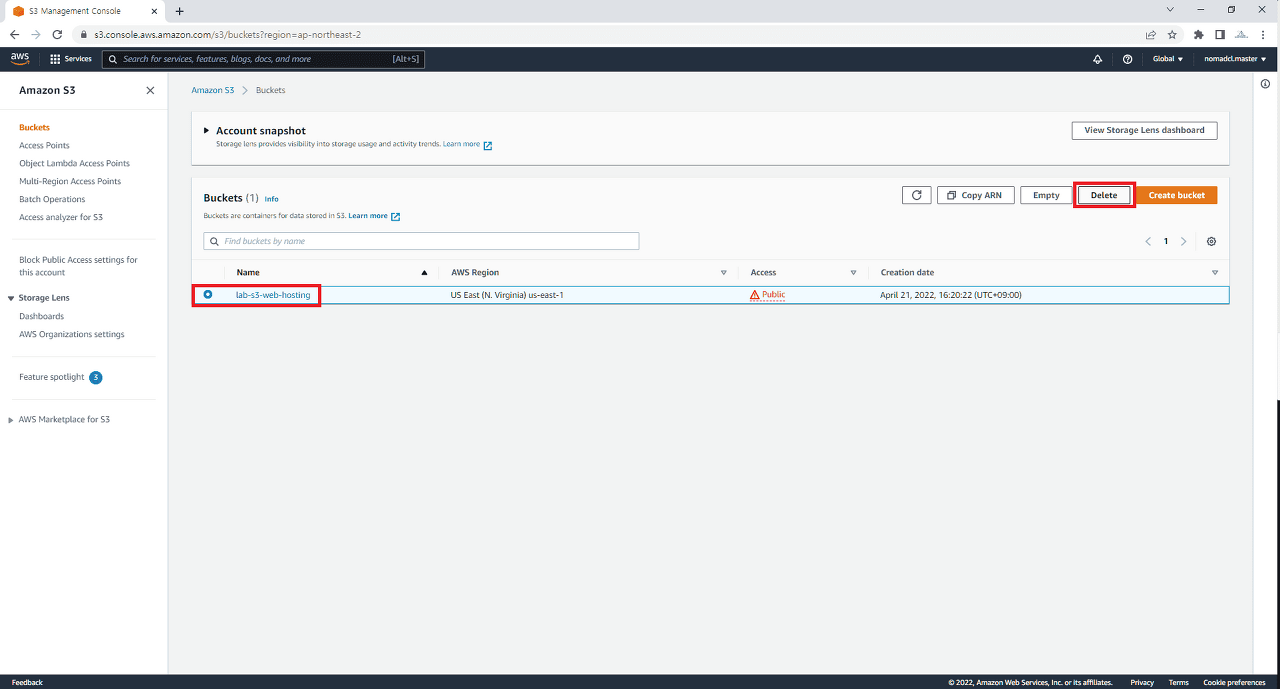Click the search bar for services

(x=263, y=59)
